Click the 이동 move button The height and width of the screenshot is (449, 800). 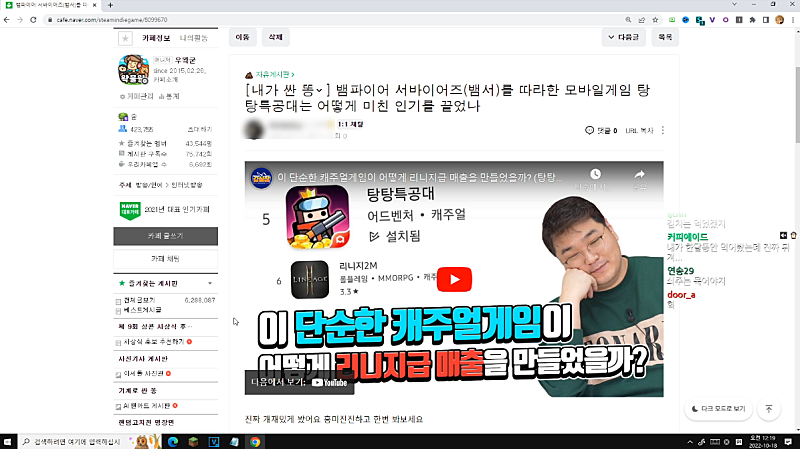(x=242, y=37)
